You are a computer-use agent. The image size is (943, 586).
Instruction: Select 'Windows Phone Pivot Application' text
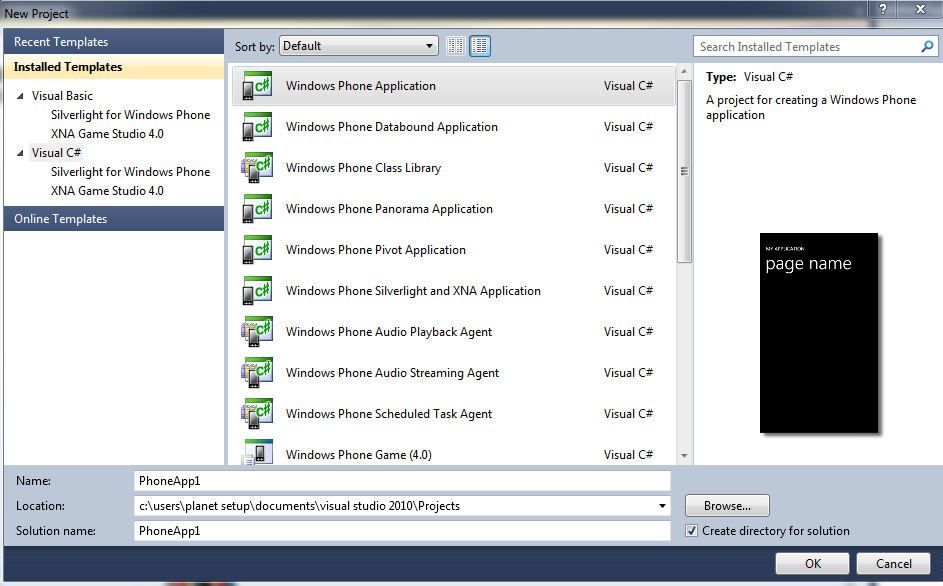click(376, 250)
